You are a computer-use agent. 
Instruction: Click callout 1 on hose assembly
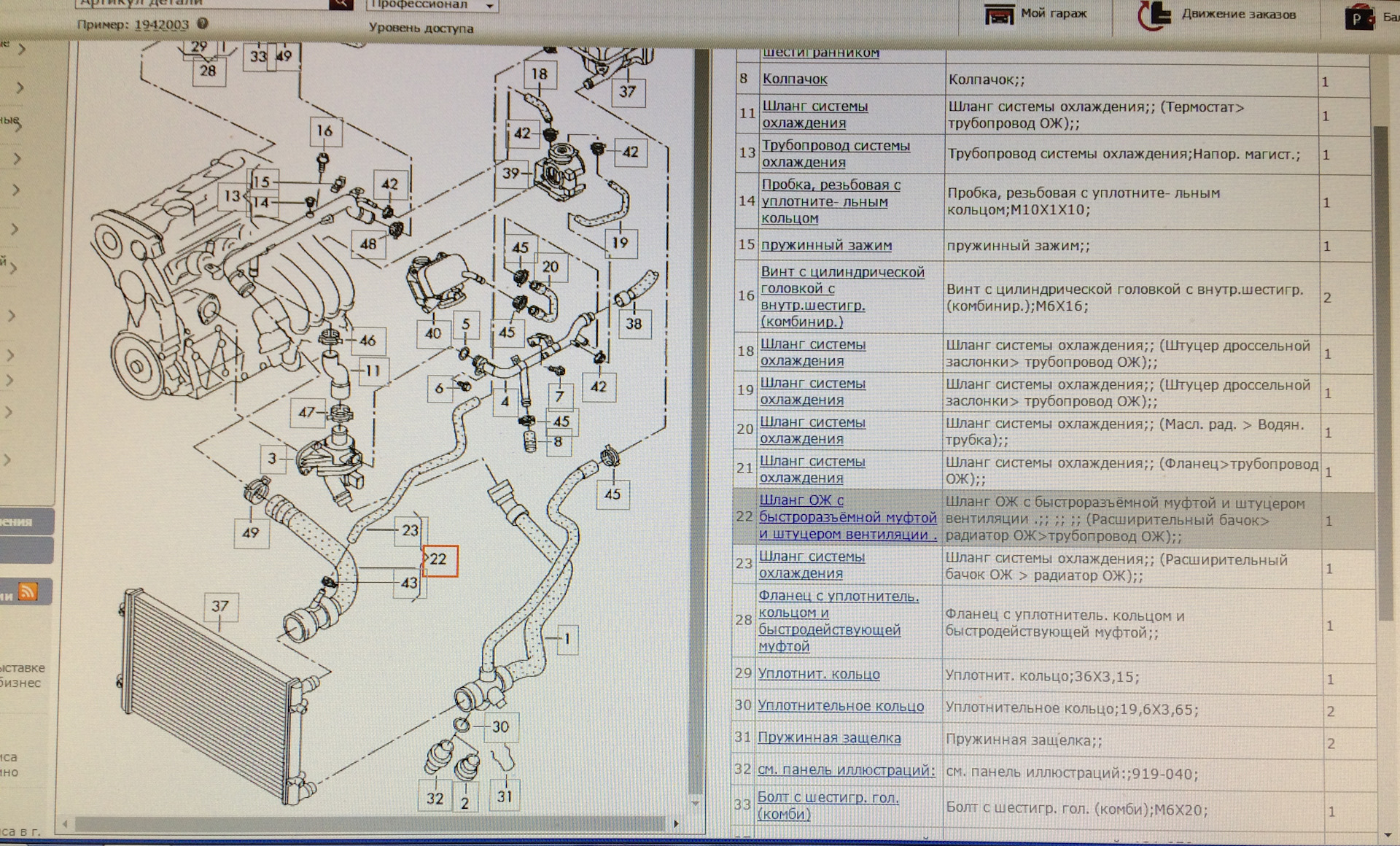567,639
